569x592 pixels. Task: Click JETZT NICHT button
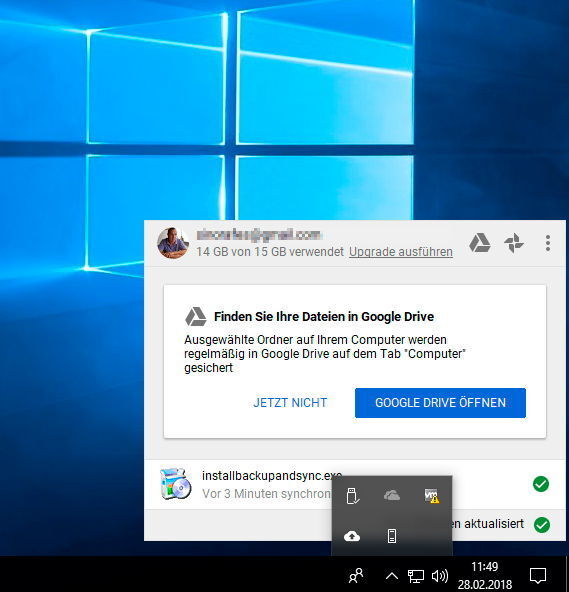290,402
